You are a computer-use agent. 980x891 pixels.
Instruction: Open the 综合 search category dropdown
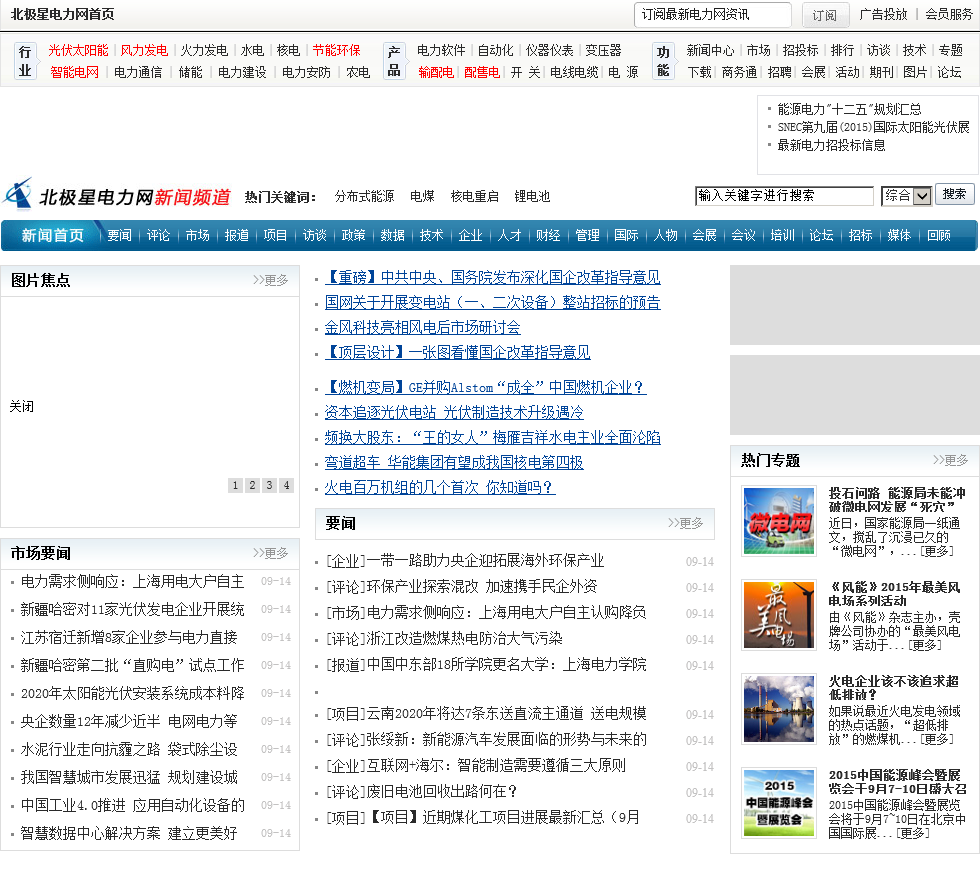[x=907, y=196]
